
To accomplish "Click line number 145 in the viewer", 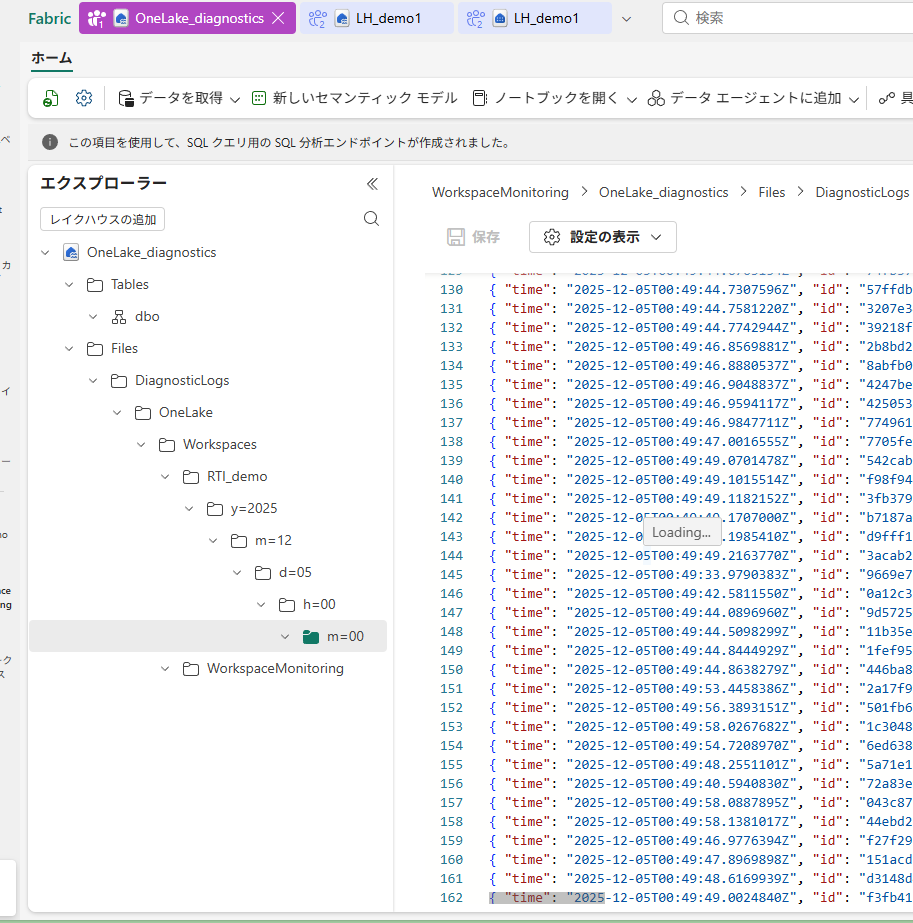I will (x=451, y=575).
